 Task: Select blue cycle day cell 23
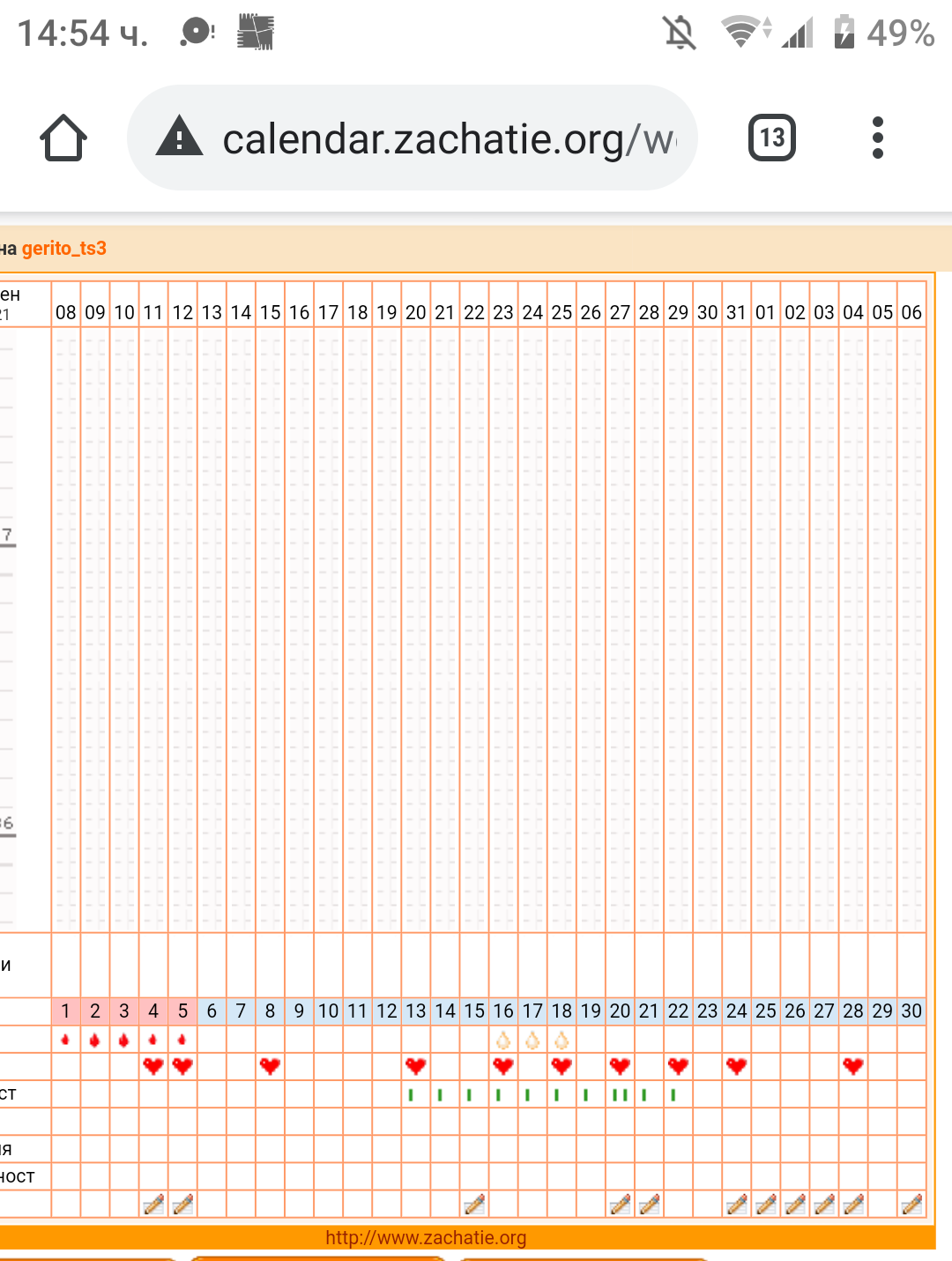point(708,1011)
